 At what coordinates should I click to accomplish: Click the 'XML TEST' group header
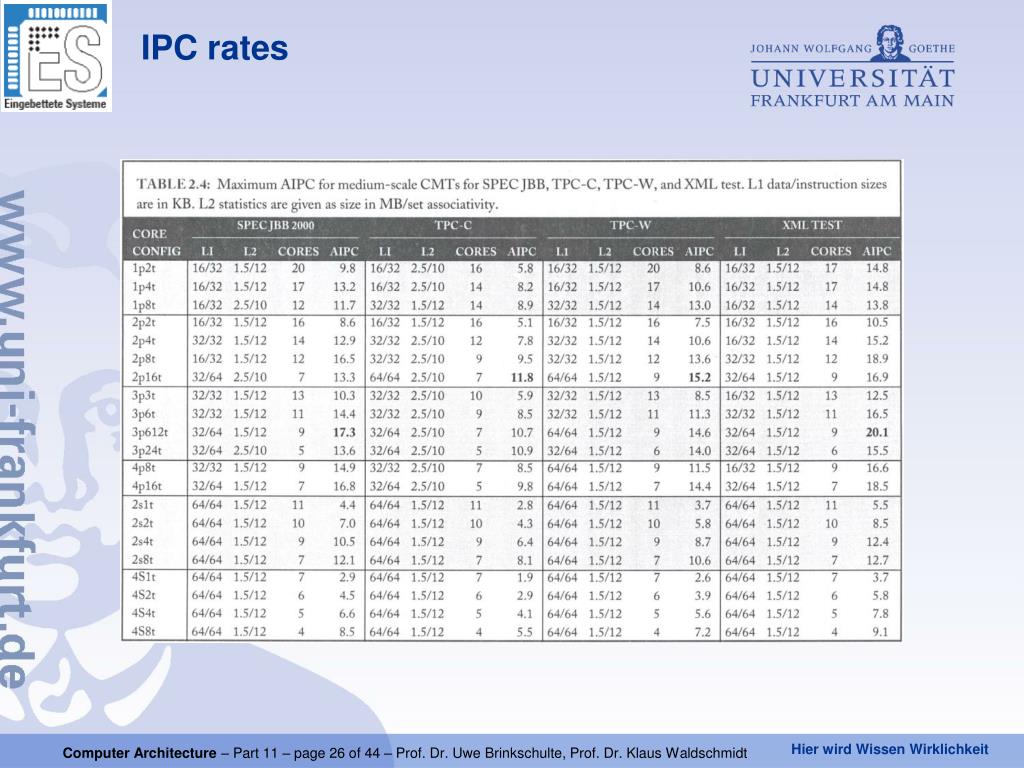coord(812,225)
